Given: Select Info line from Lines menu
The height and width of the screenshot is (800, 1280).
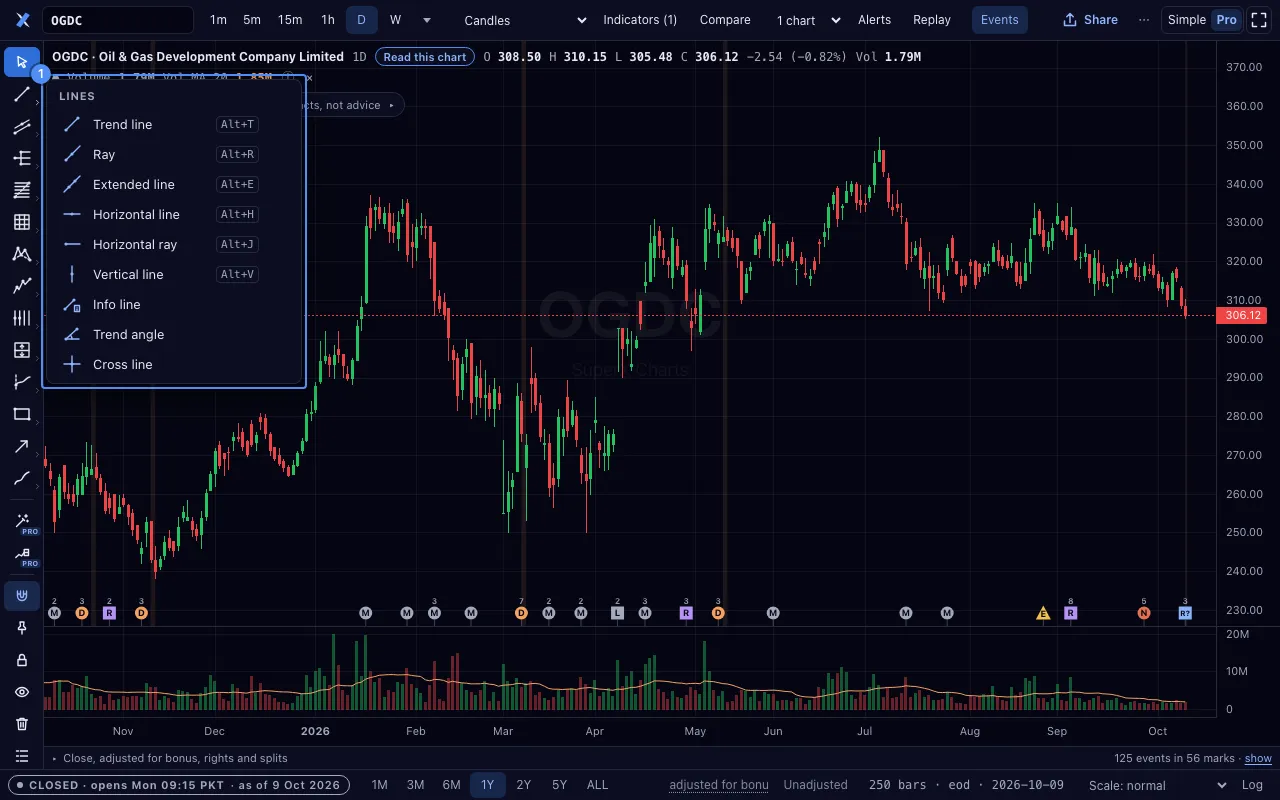Looking at the screenshot, I should click(x=174, y=304).
